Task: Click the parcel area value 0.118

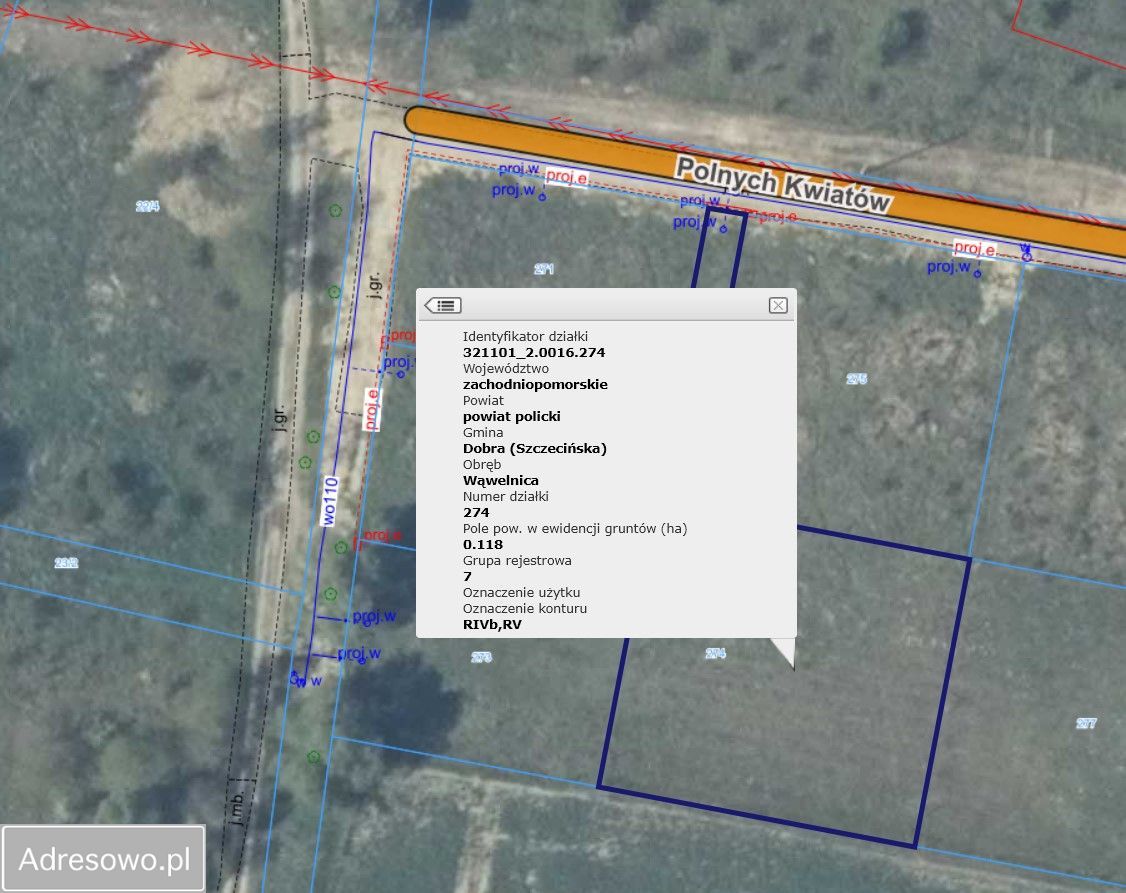Action: [483, 544]
